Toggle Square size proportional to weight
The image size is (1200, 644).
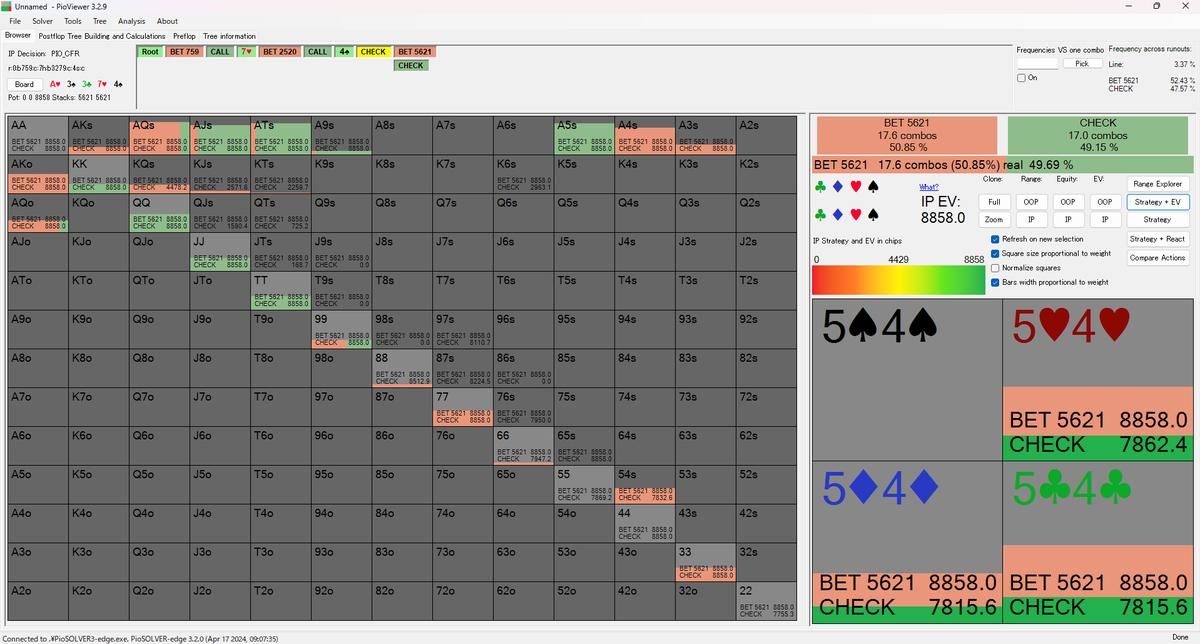coord(994,254)
